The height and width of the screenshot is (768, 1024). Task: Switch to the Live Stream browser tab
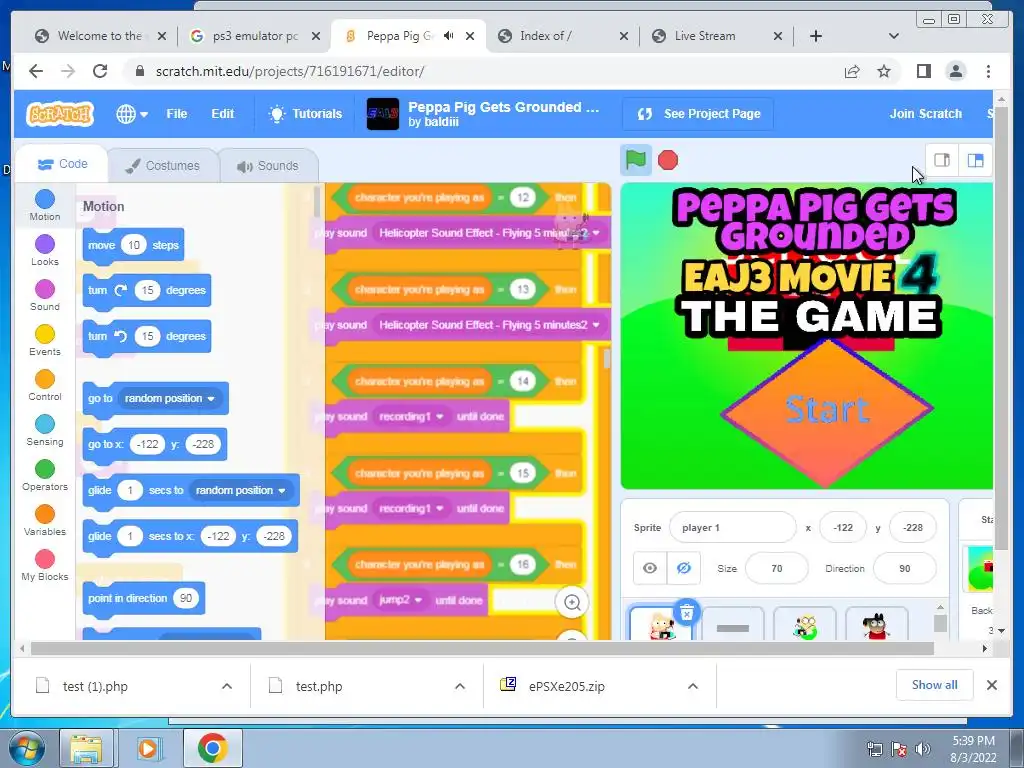(x=716, y=36)
